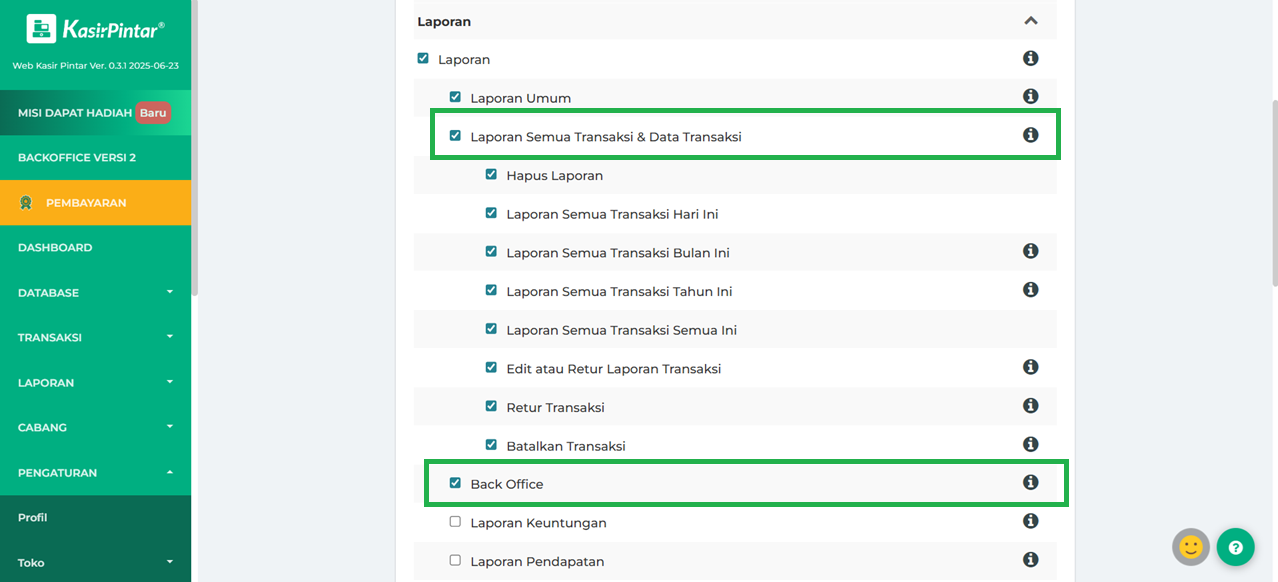Click info icon for Retur Transaksi

1030,406
